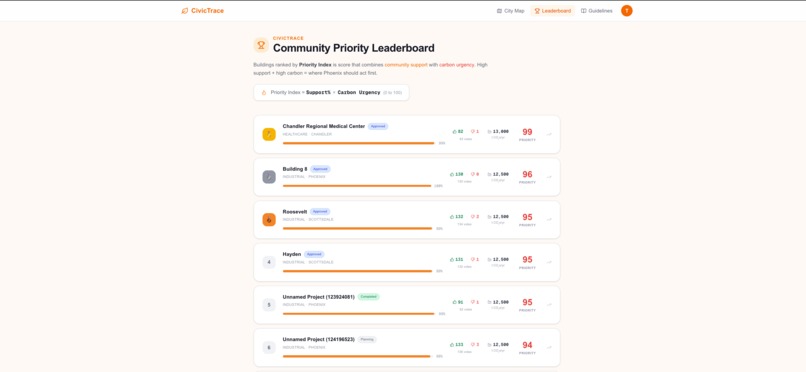Open Hayden via its arrow
806x372 pixels.
tap(549, 263)
